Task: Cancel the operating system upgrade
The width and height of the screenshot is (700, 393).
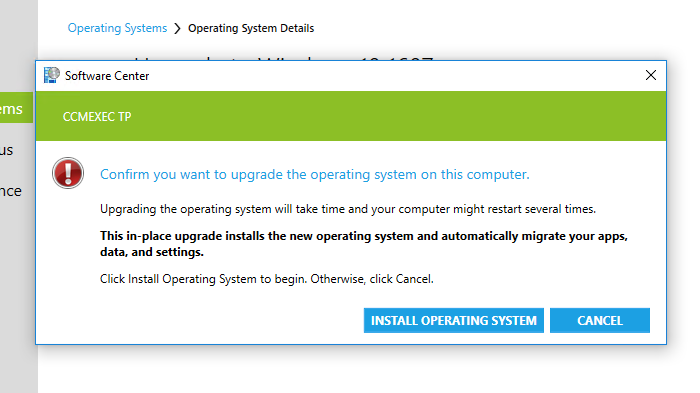Action: (x=600, y=320)
